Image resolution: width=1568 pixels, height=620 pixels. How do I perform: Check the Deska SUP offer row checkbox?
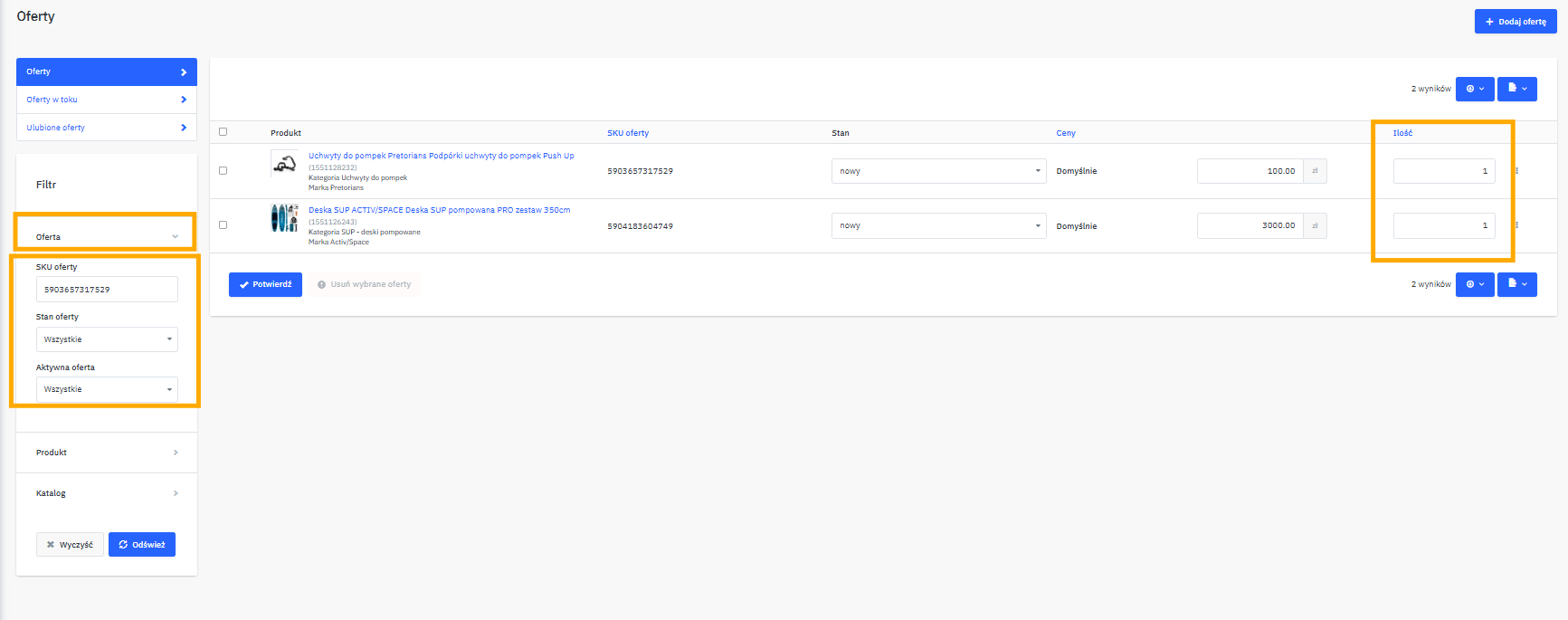click(223, 225)
